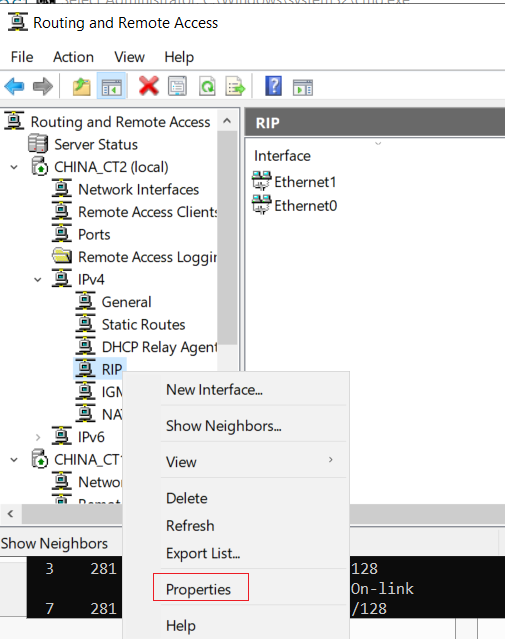Click the tree pane scroll-up arrow

pos(227,121)
